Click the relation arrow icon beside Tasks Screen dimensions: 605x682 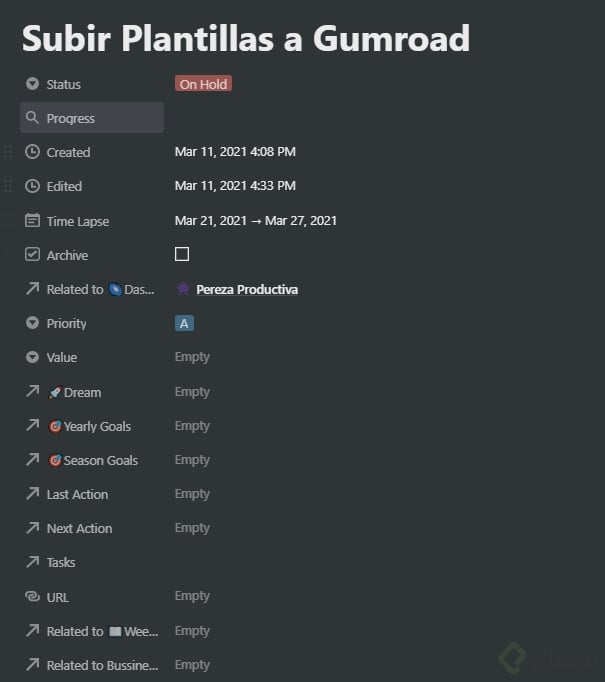pyautogui.click(x=33, y=562)
